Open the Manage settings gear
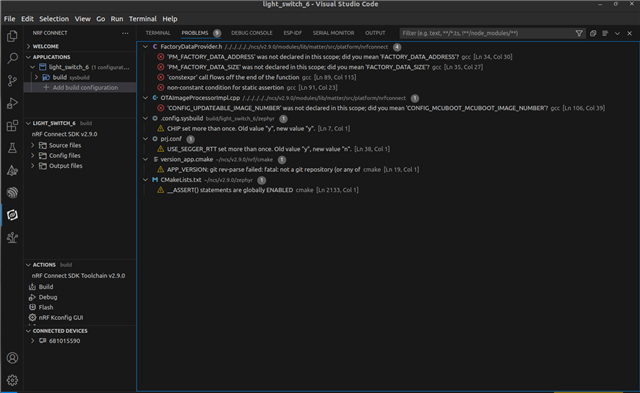 pyautogui.click(x=12, y=380)
